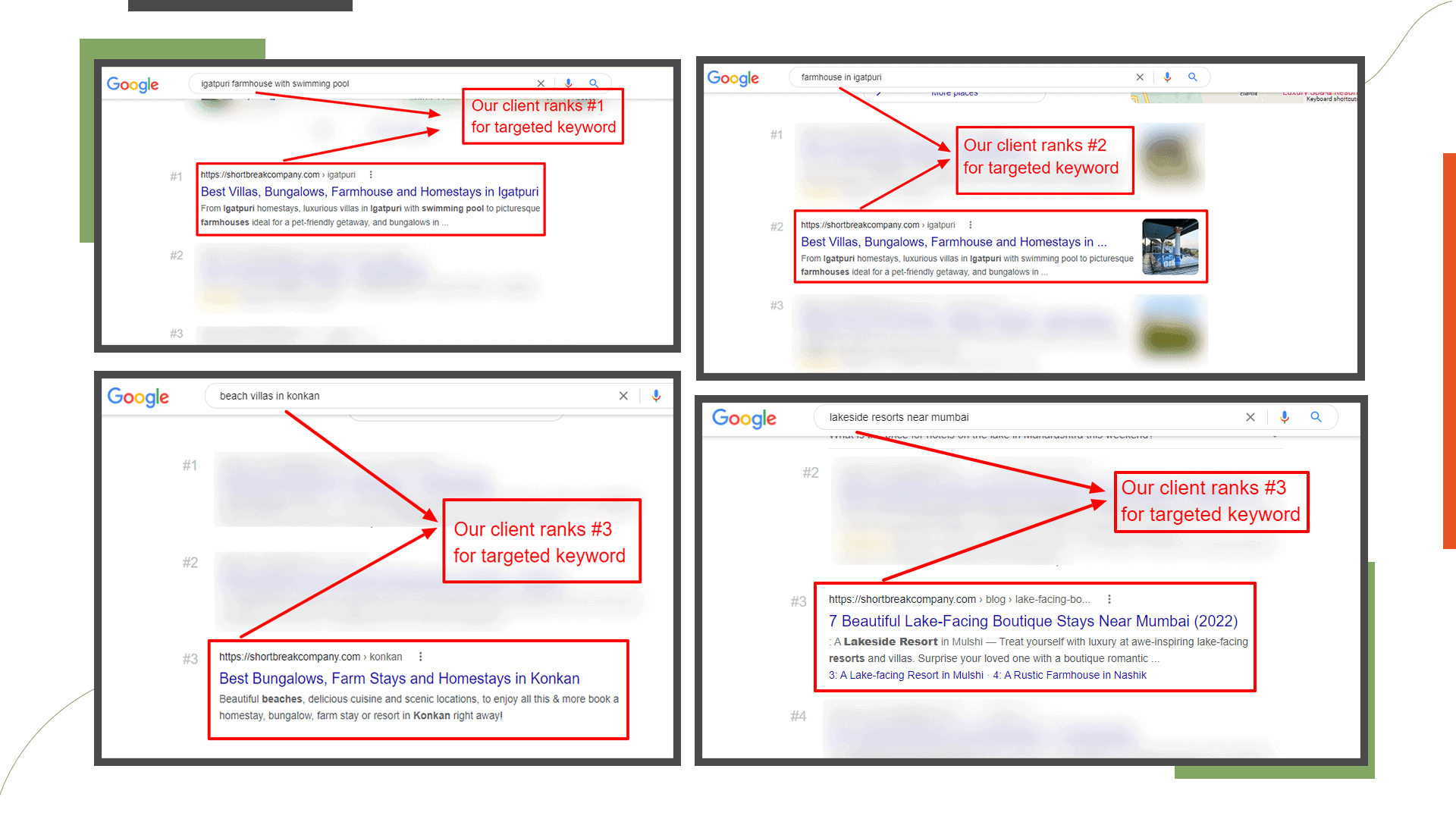Click the voice search mic in igatpuri farmhouse panel
1456x819 pixels.
click(568, 83)
